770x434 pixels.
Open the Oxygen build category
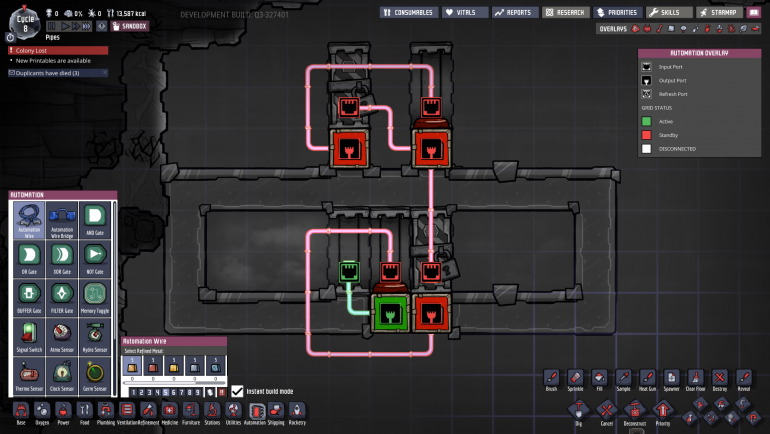(42, 413)
